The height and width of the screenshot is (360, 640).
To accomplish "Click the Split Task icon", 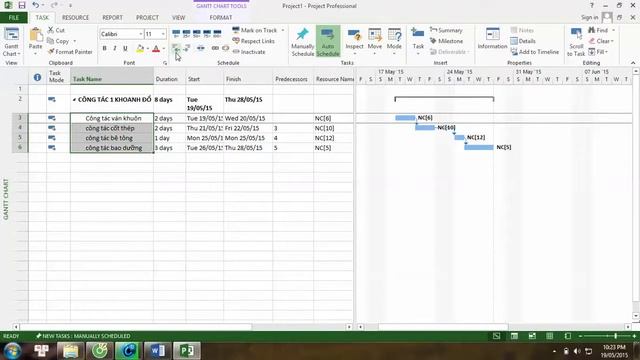I will 200,48.
